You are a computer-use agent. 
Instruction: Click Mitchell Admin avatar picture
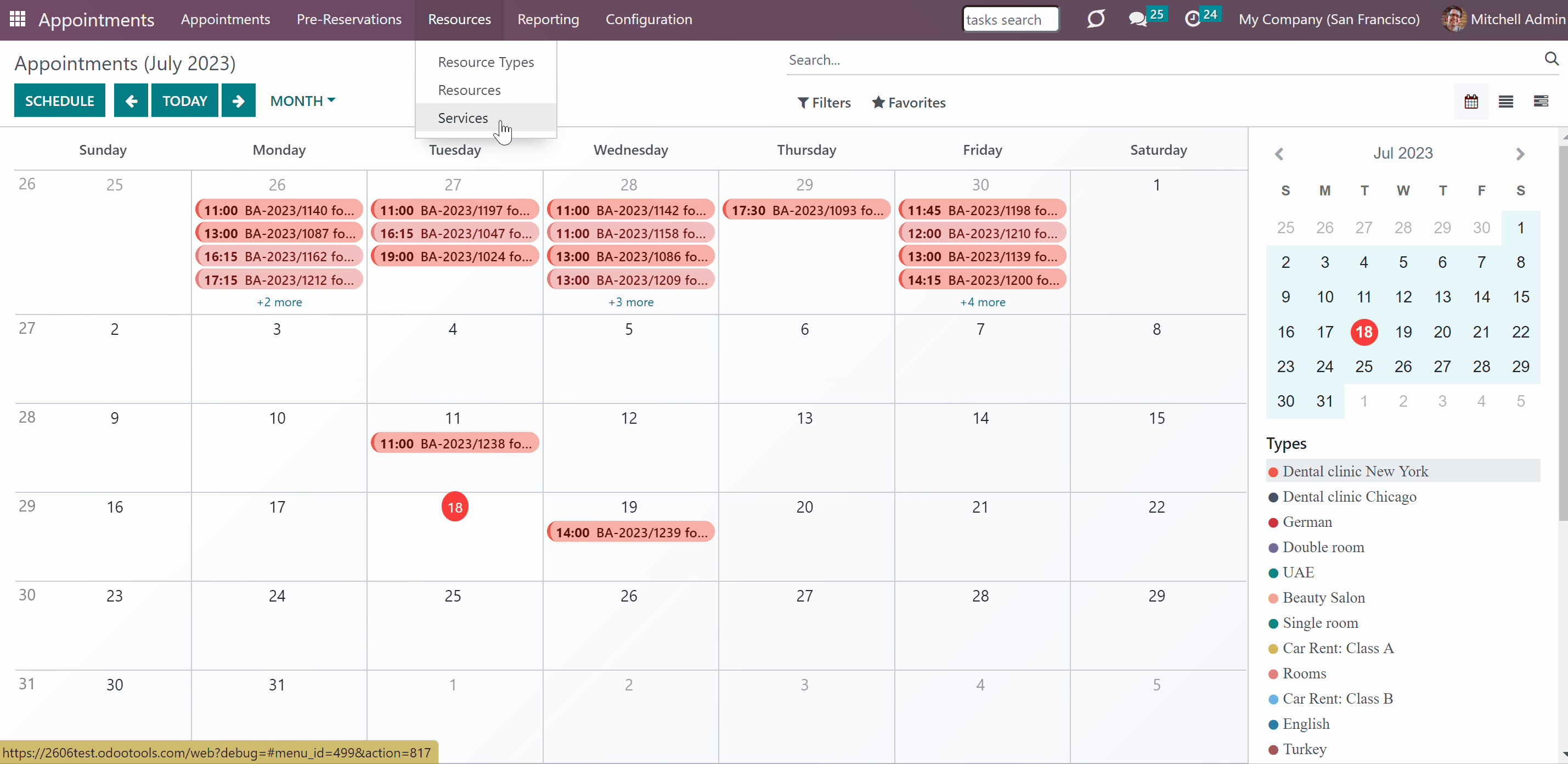(1453, 19)
